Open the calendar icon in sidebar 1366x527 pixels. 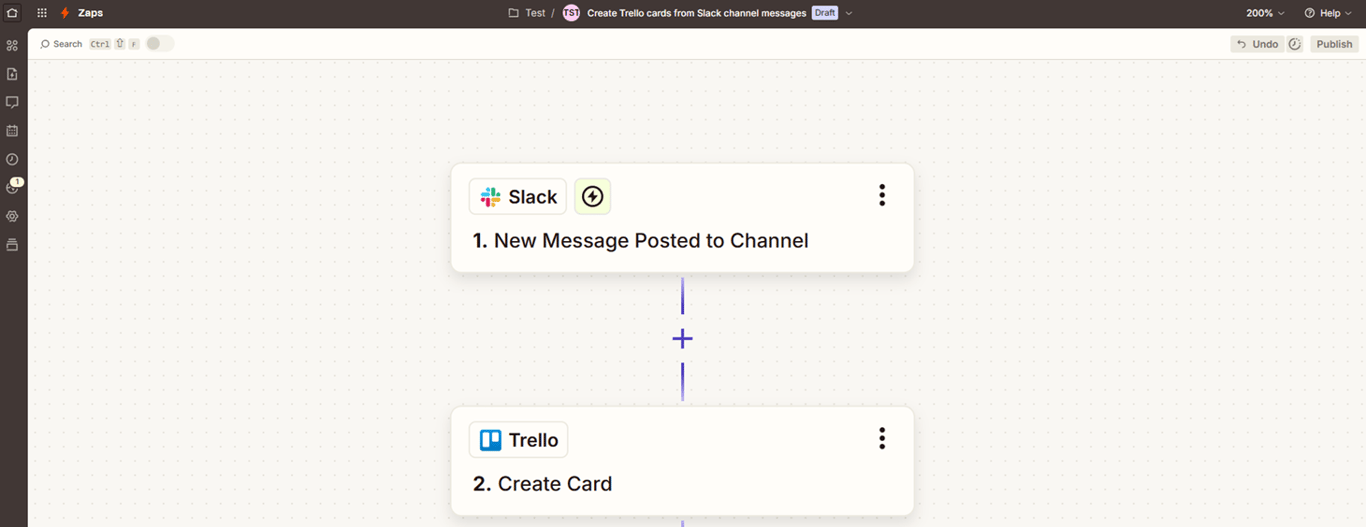click(12, 130)
